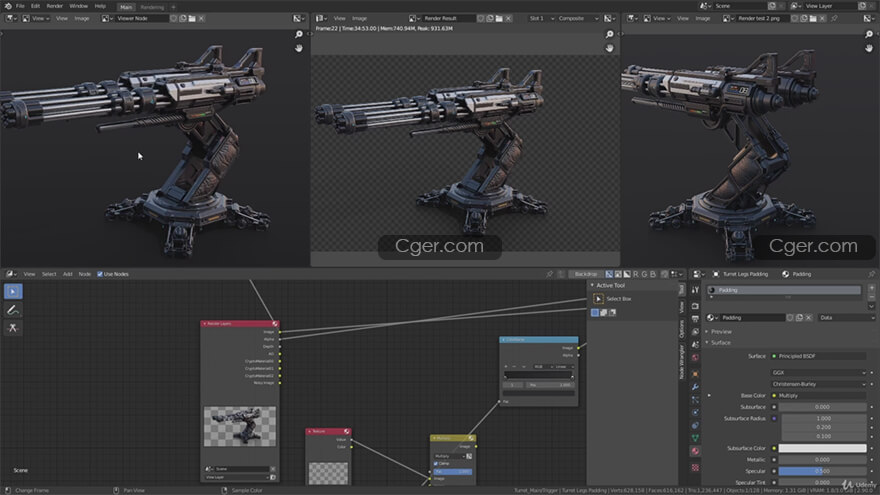Click the Render Layers node preview thumbnail
Viewport: 880px width, 495px height.
click(x=240, y=427)
